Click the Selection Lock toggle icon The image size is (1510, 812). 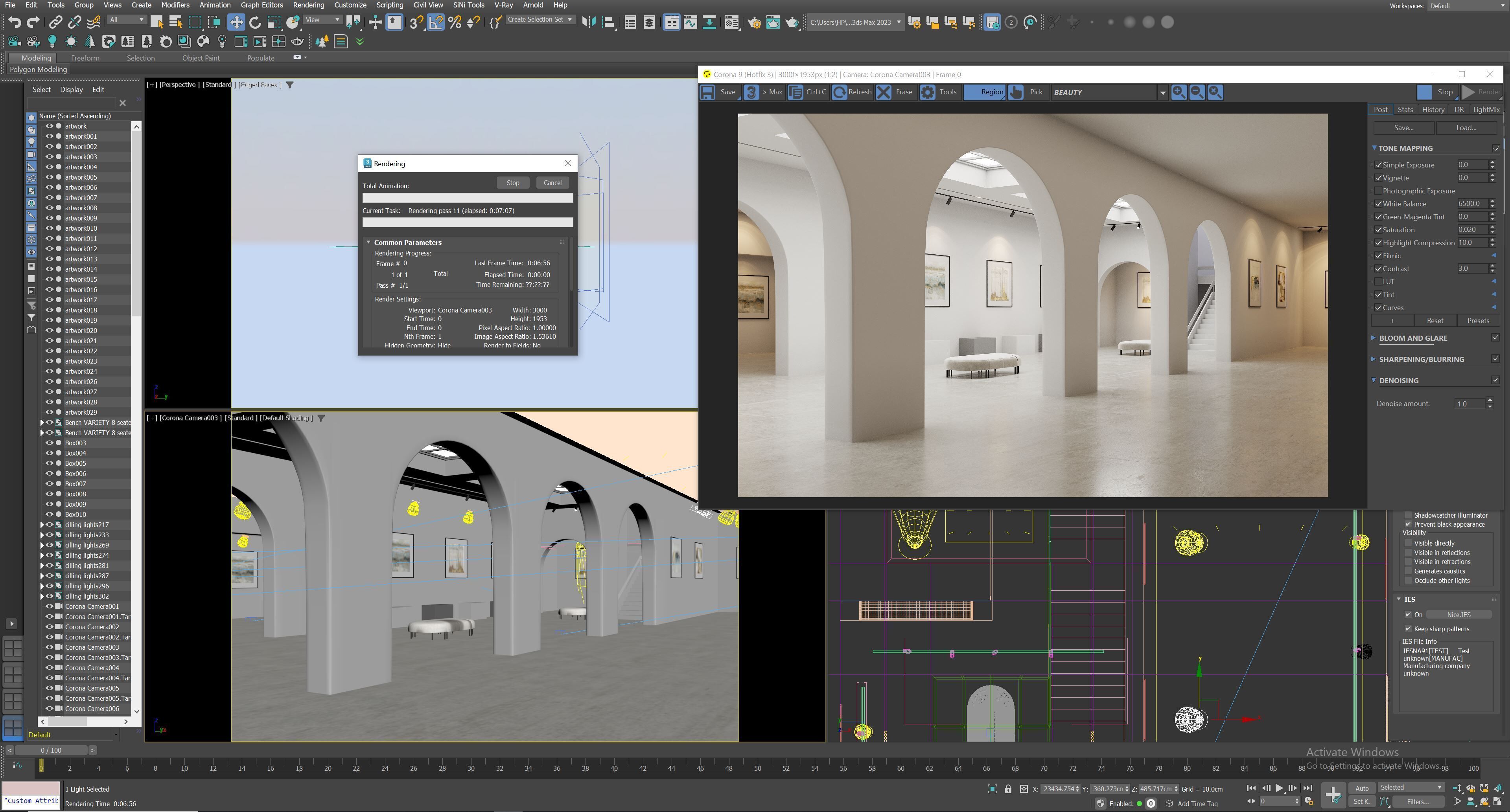[1007, 788]
